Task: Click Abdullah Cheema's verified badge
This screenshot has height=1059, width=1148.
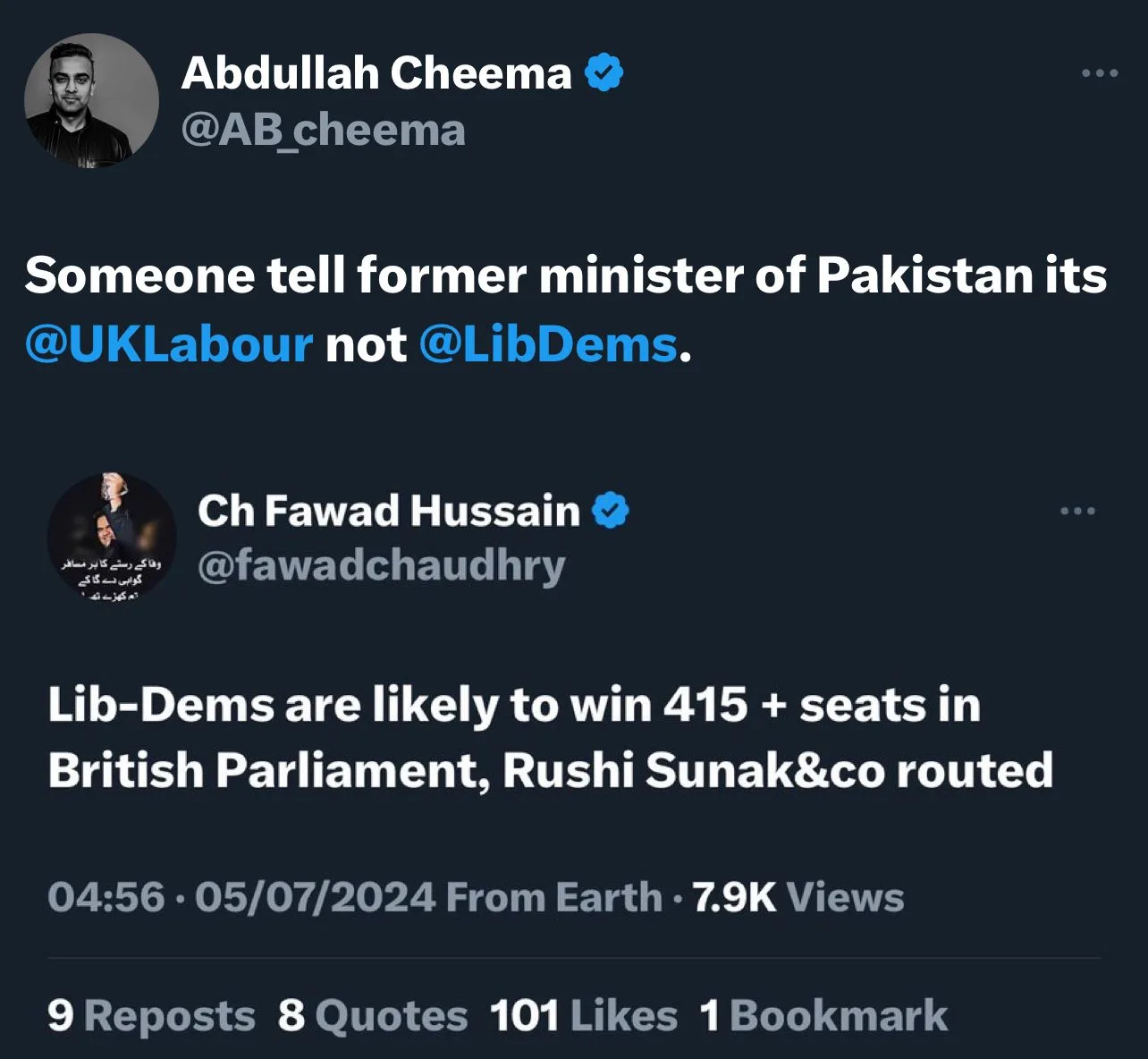Action: [604, 73]
